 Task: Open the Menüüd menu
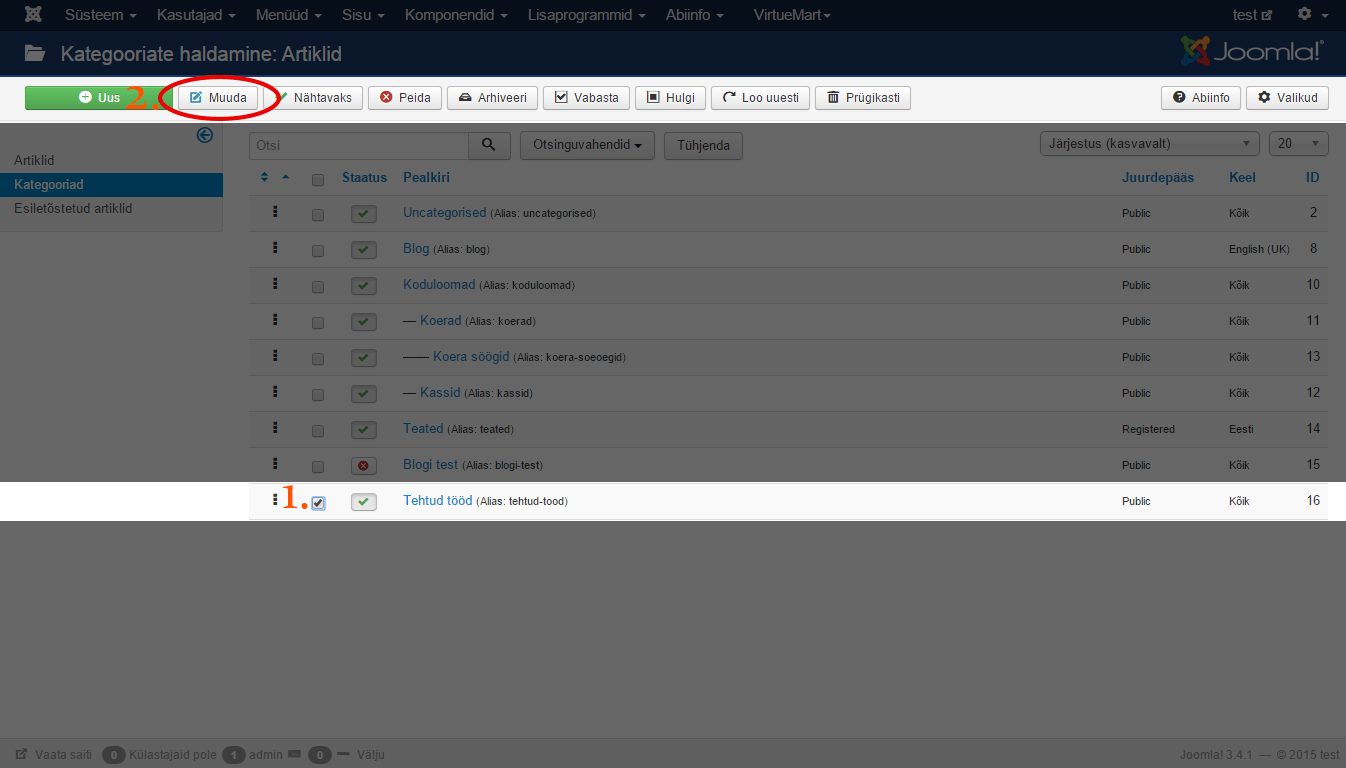(x=290, y=15)
